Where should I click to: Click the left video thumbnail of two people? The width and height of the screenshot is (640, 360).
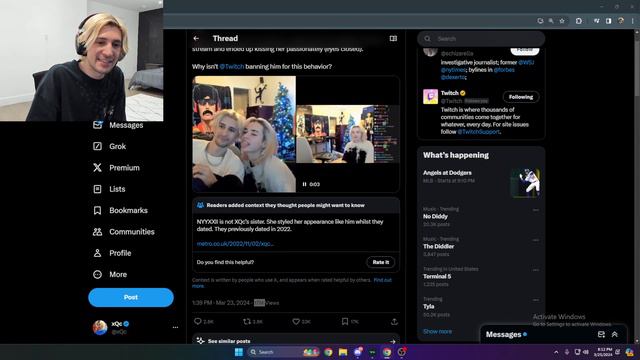(x=244, y=134)
